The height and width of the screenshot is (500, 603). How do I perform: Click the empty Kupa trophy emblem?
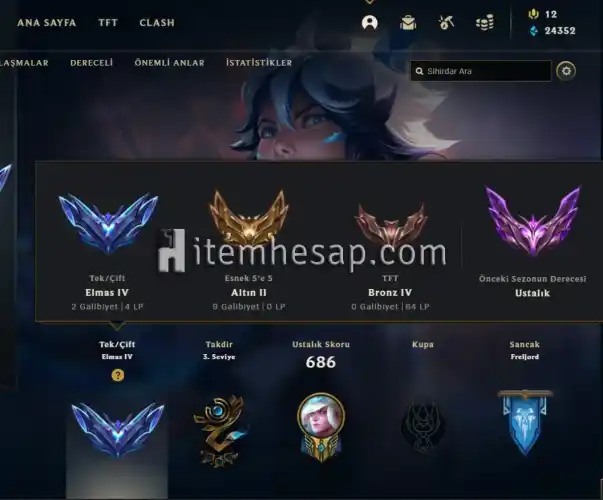423,428
